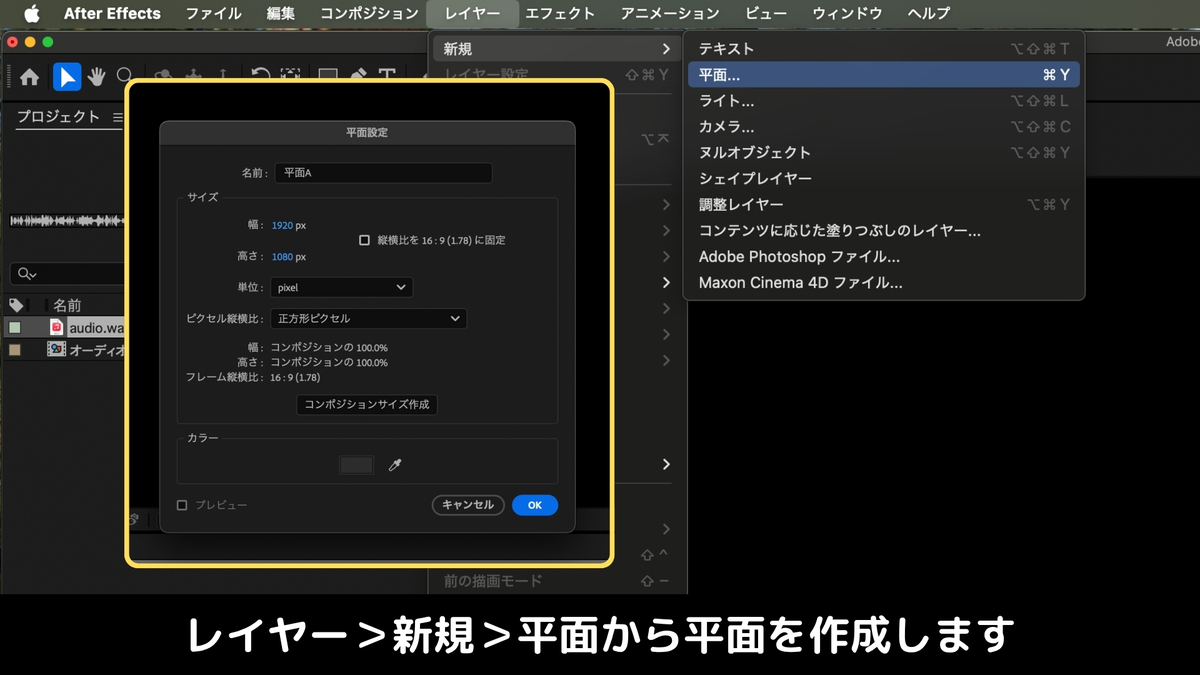
Task: Click the 高さ value 1080
Action: point(282,257)
